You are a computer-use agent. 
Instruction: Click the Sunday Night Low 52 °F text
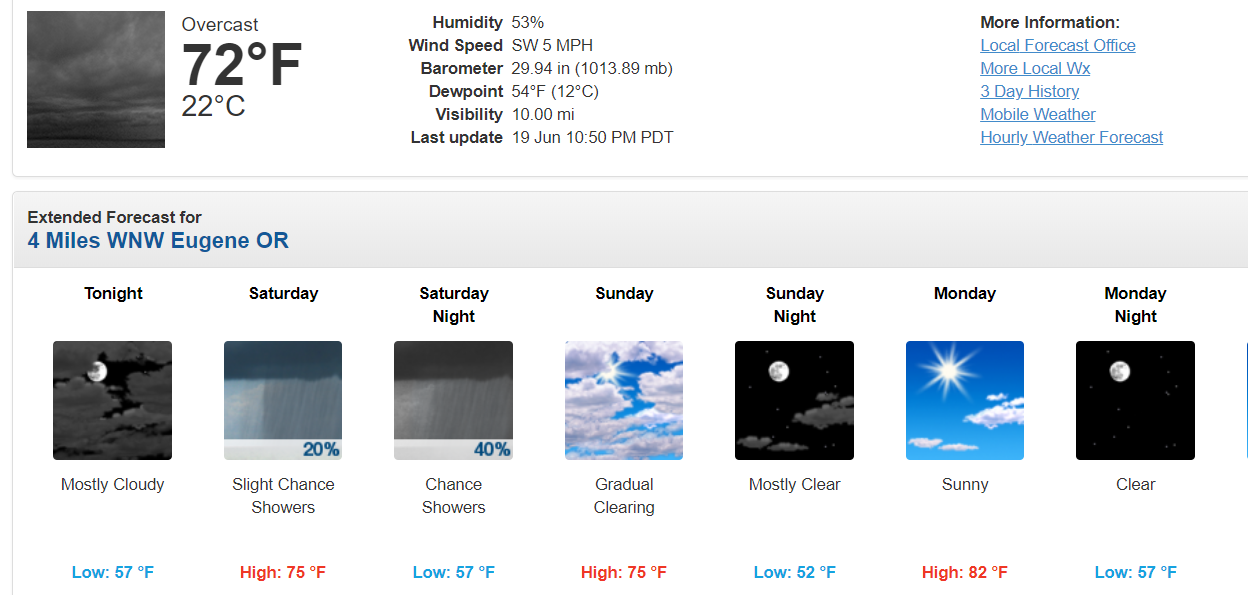[795, 572]
